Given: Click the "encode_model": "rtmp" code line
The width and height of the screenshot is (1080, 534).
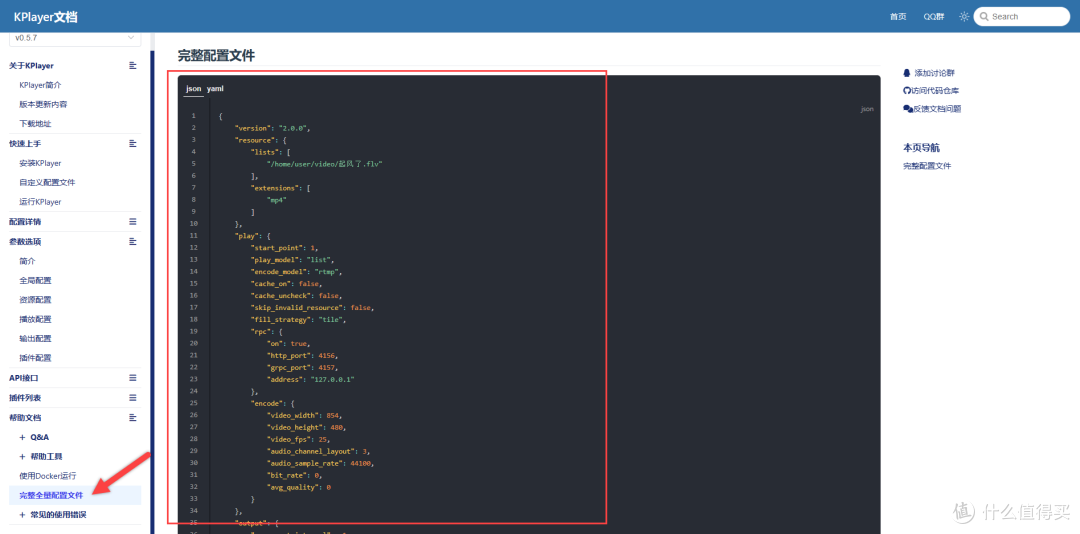Looking at the screenshot, I should pyautogui.click(x=297, y=271).
